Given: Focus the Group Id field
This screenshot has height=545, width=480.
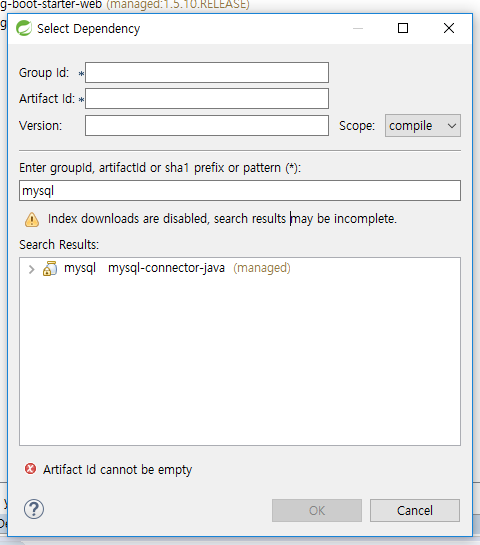Looking at the screenshot, I should 207,73.
